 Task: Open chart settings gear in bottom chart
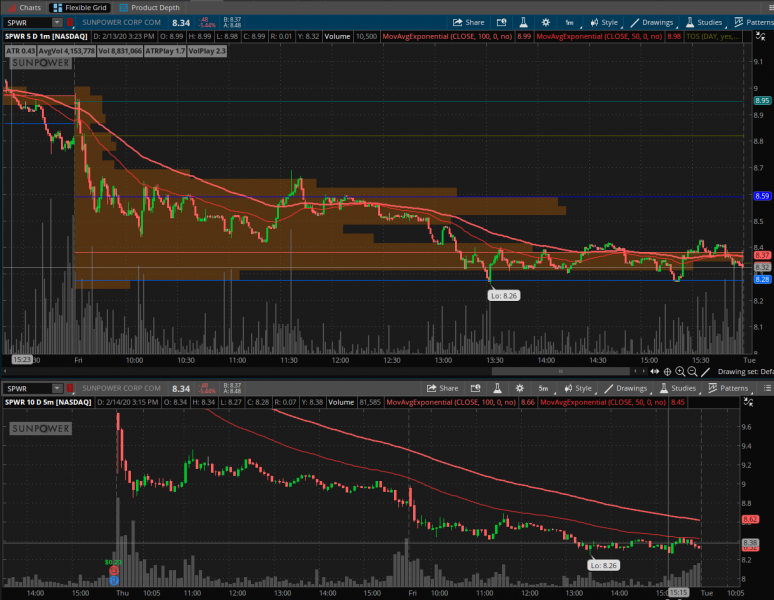pyautogui.click(x=519, y=388)
